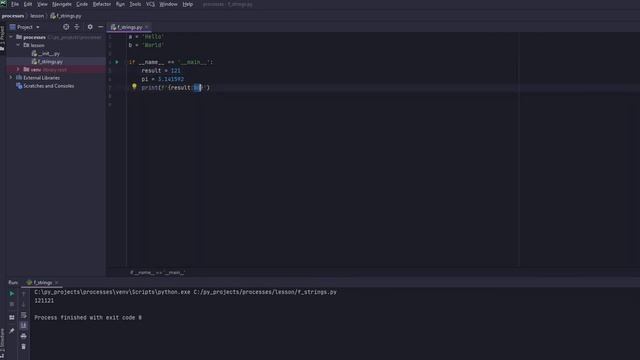Select the lesson folder row

pos(56,45)
